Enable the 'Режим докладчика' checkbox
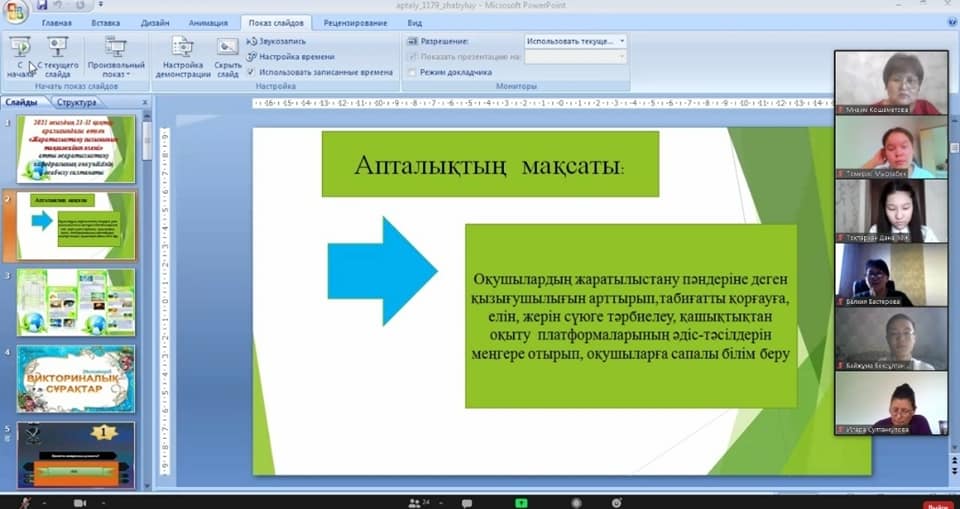Image resolution: width=960 pixels, height=509 pixels. [x=411, y=72]
